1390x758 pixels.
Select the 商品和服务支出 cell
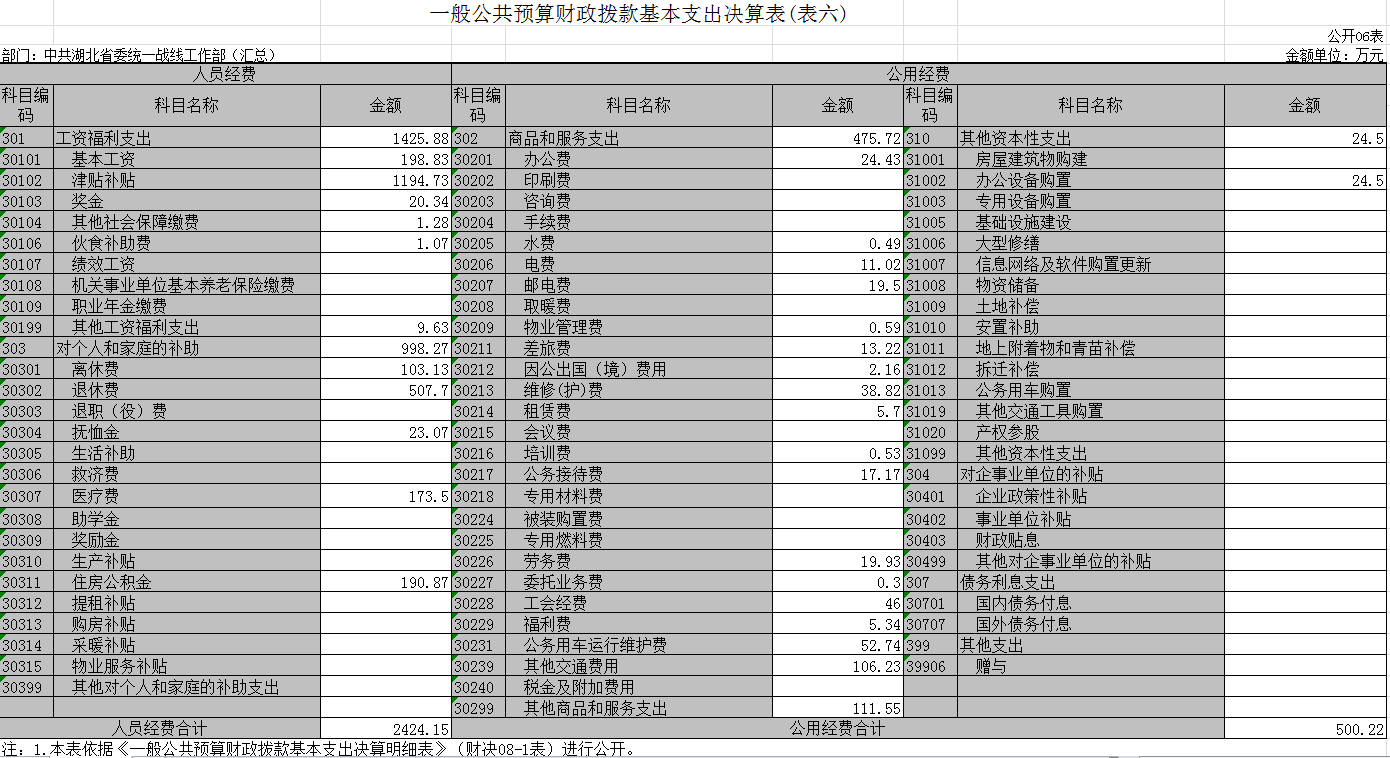click(639, 138)
